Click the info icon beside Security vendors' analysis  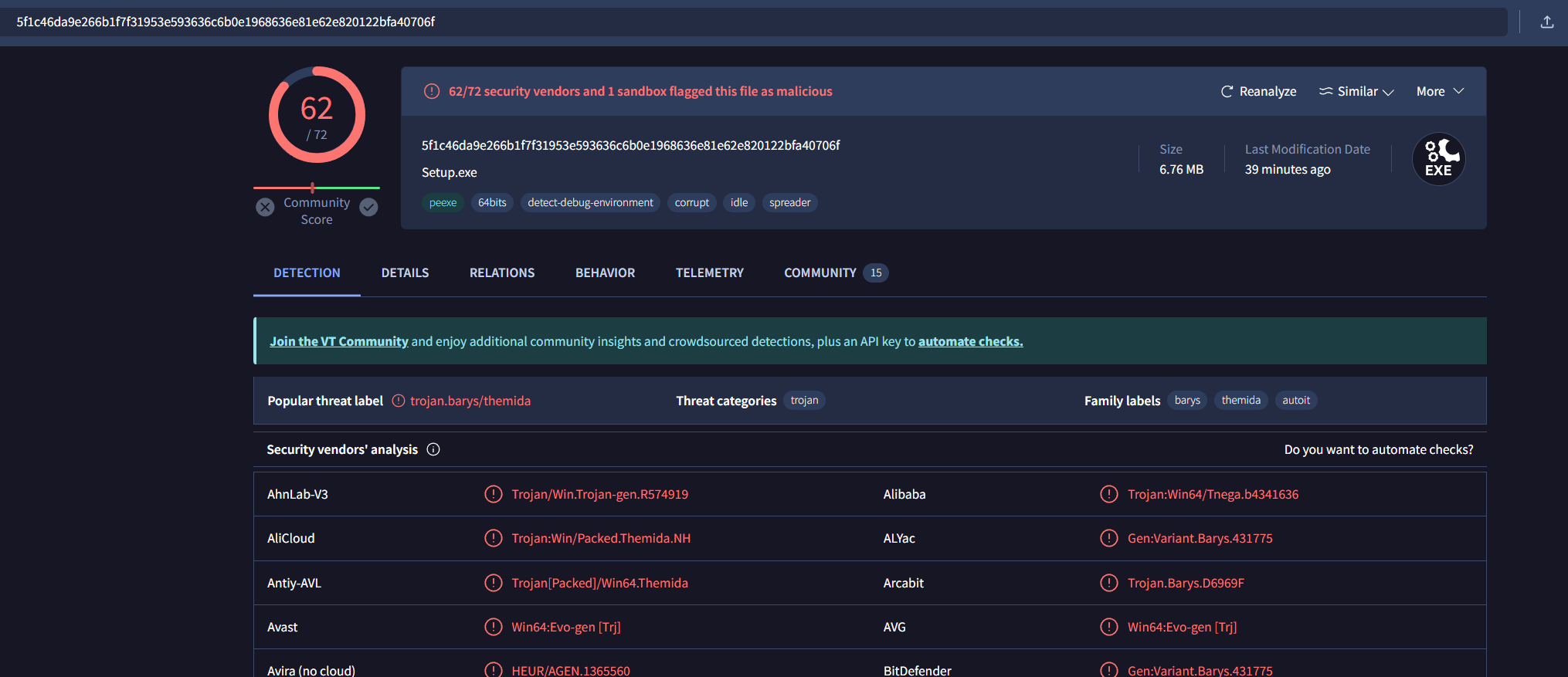(433, 449)
